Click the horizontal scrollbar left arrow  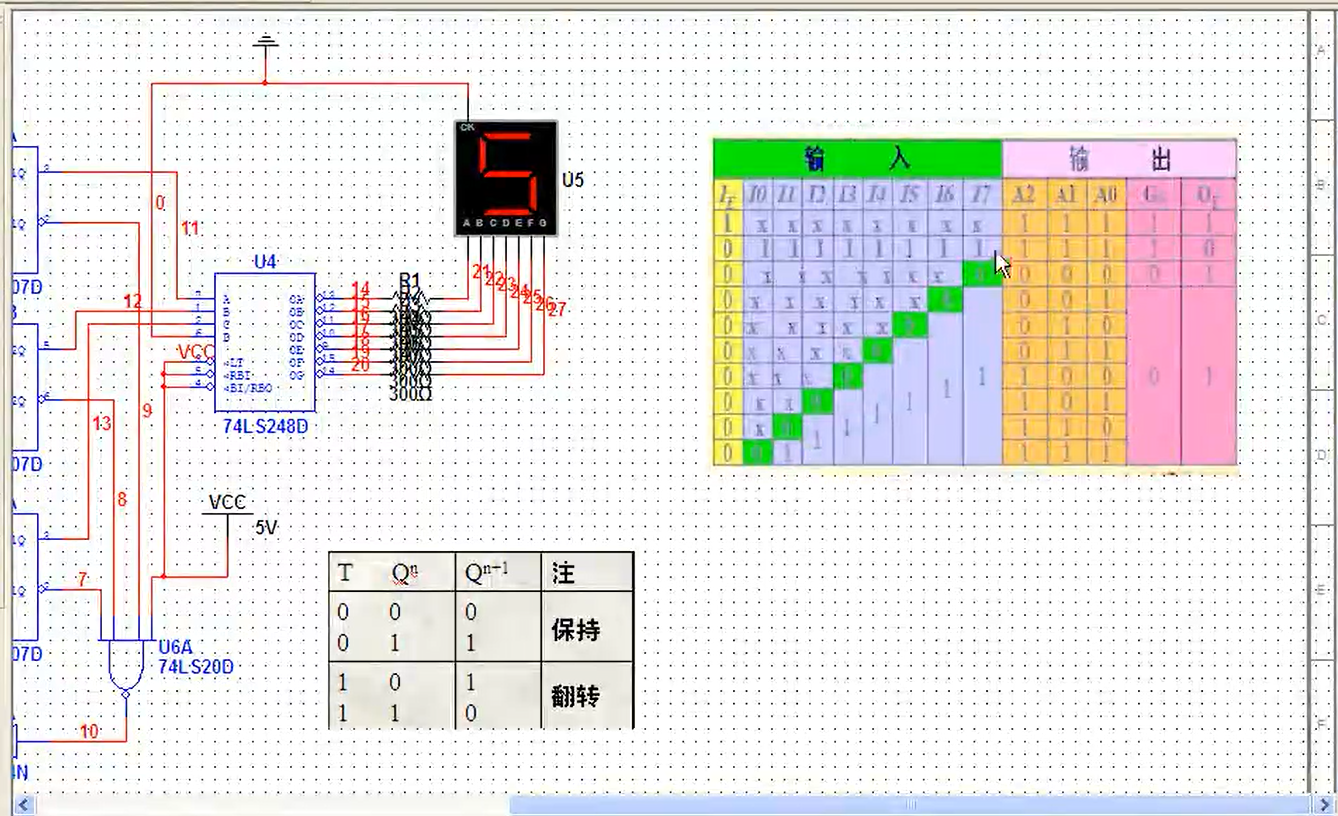coord(22,805)
